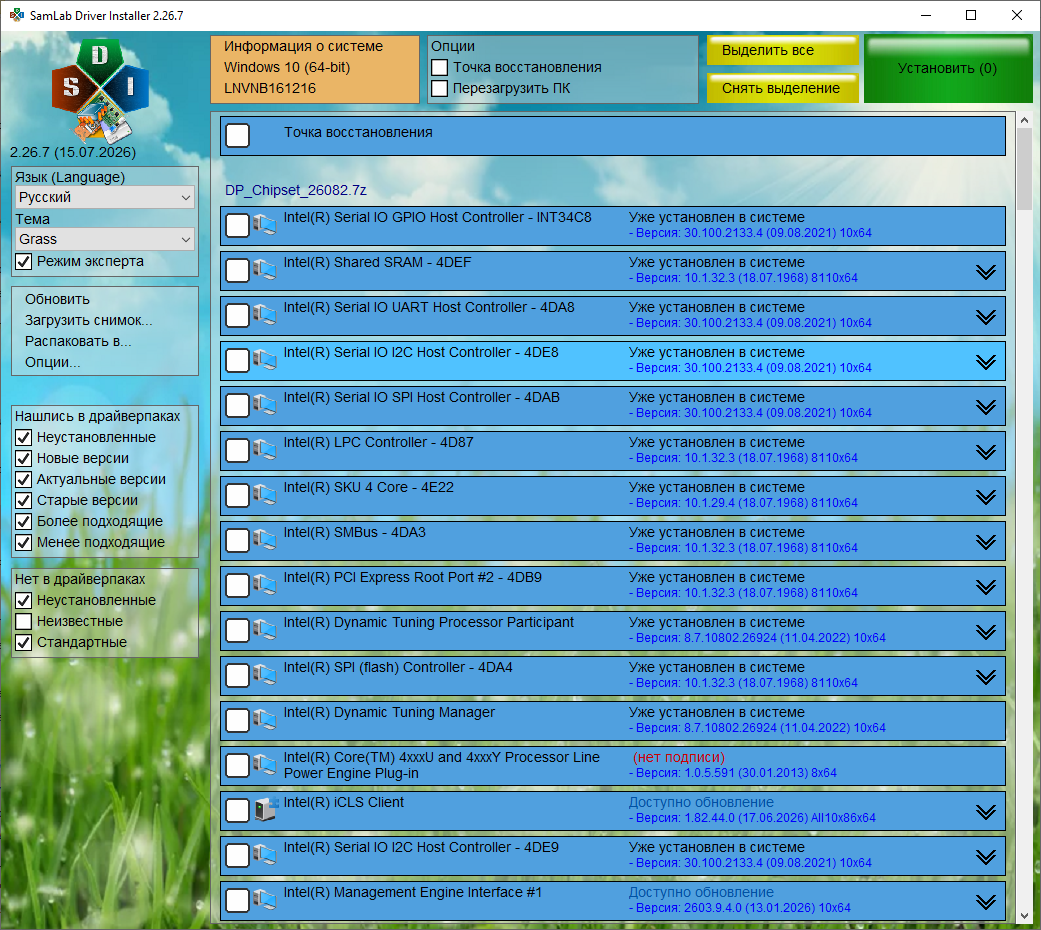Click the app icon in title bar
The image size is (1041, 930).
(x=17, y=15)
